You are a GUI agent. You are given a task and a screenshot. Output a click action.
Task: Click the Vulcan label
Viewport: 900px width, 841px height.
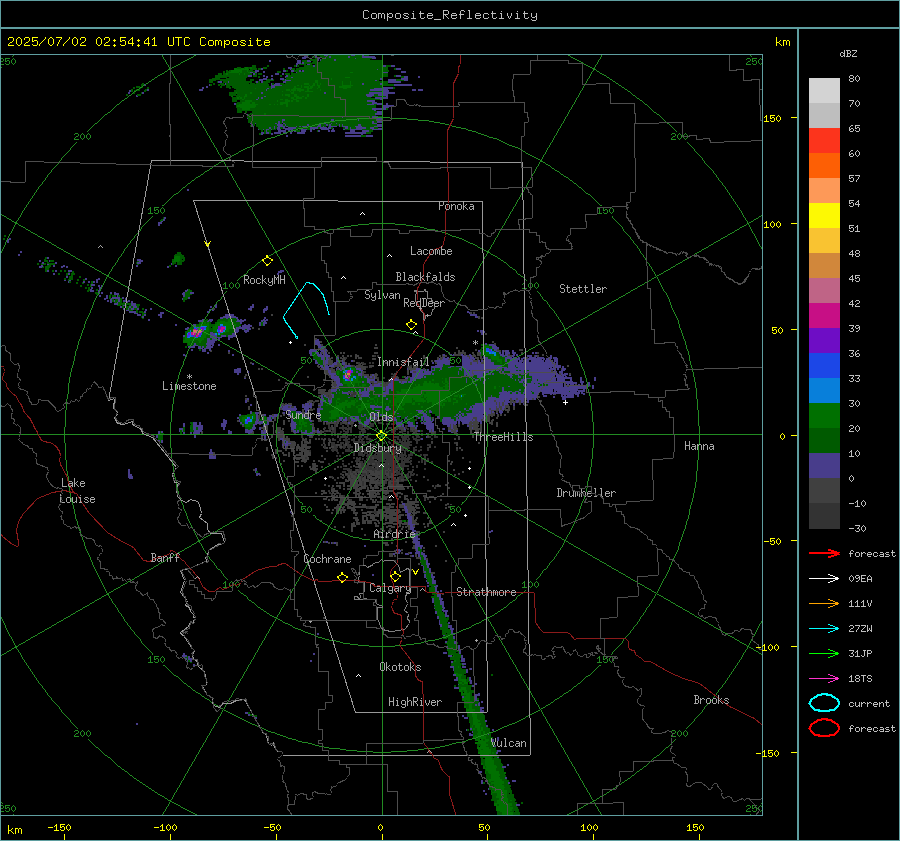click(x=509, y=743)
